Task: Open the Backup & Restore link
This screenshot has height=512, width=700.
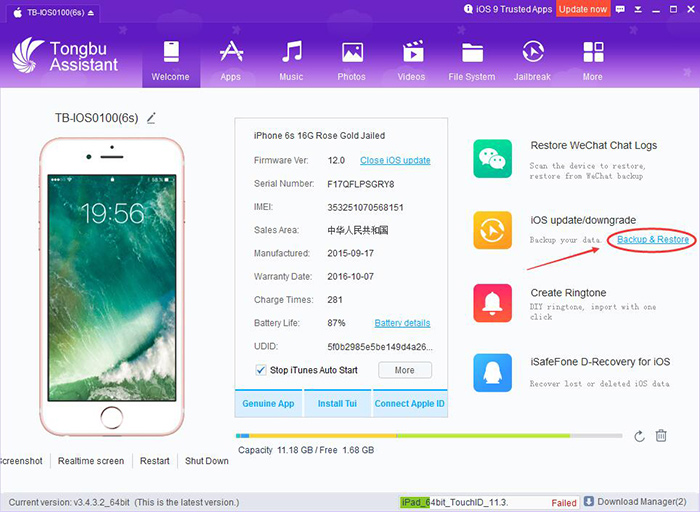Action: coord(653,240)
